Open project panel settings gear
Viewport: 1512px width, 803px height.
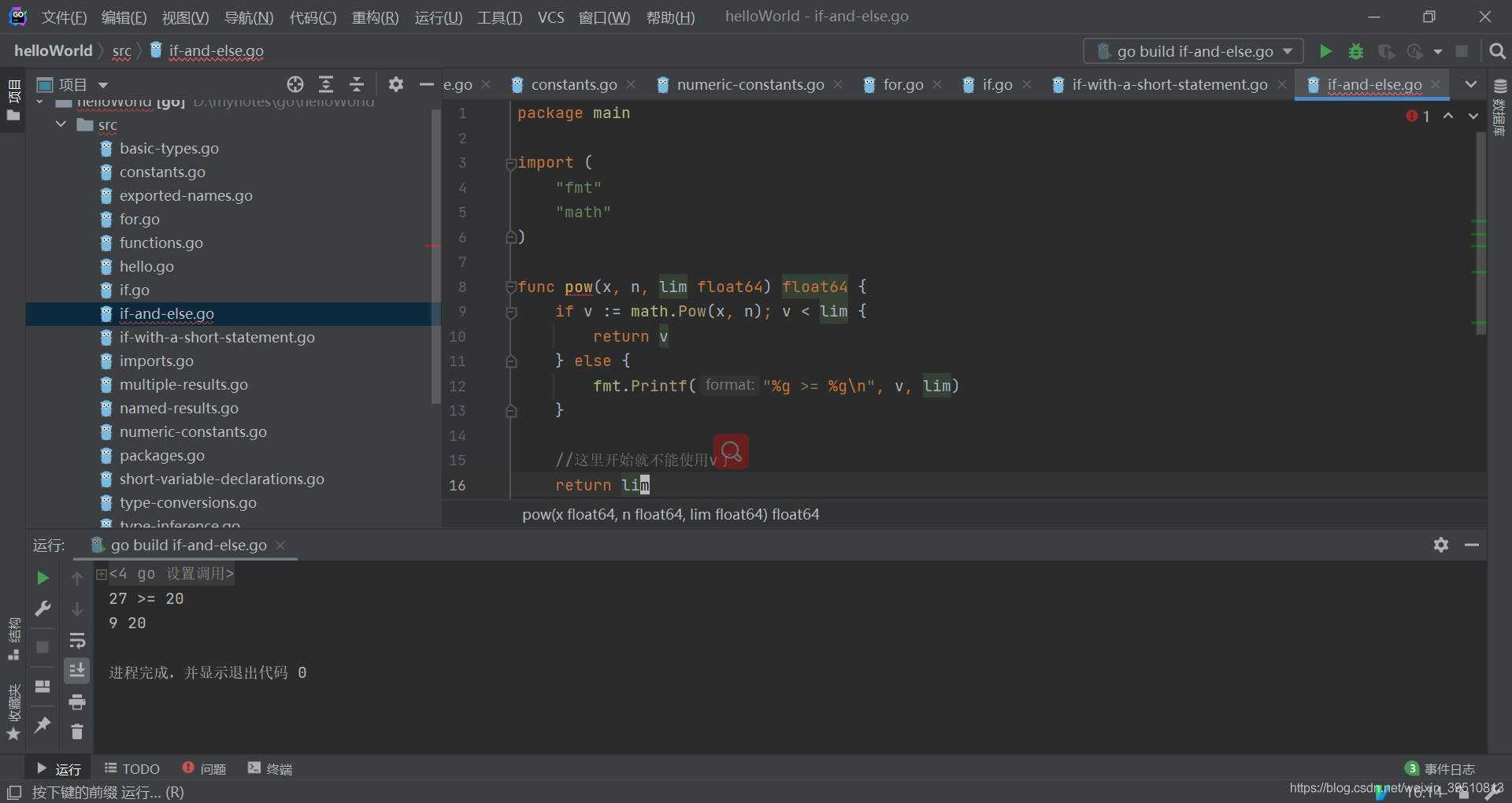(x=396, y=84)
